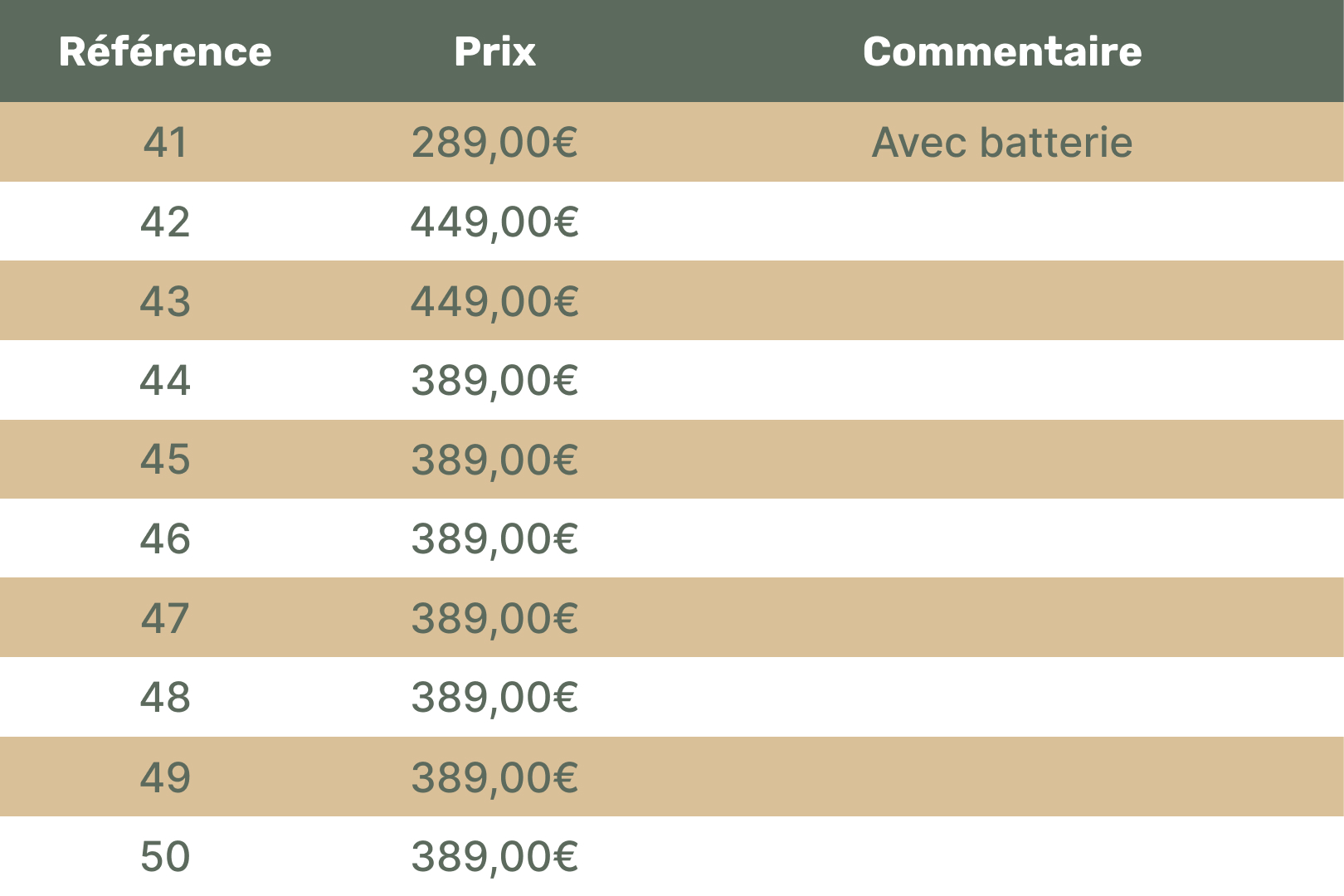The height and width of the screenshot is (896, 1344).
Task: Click reference number 43
Action: tap(165, 300)
